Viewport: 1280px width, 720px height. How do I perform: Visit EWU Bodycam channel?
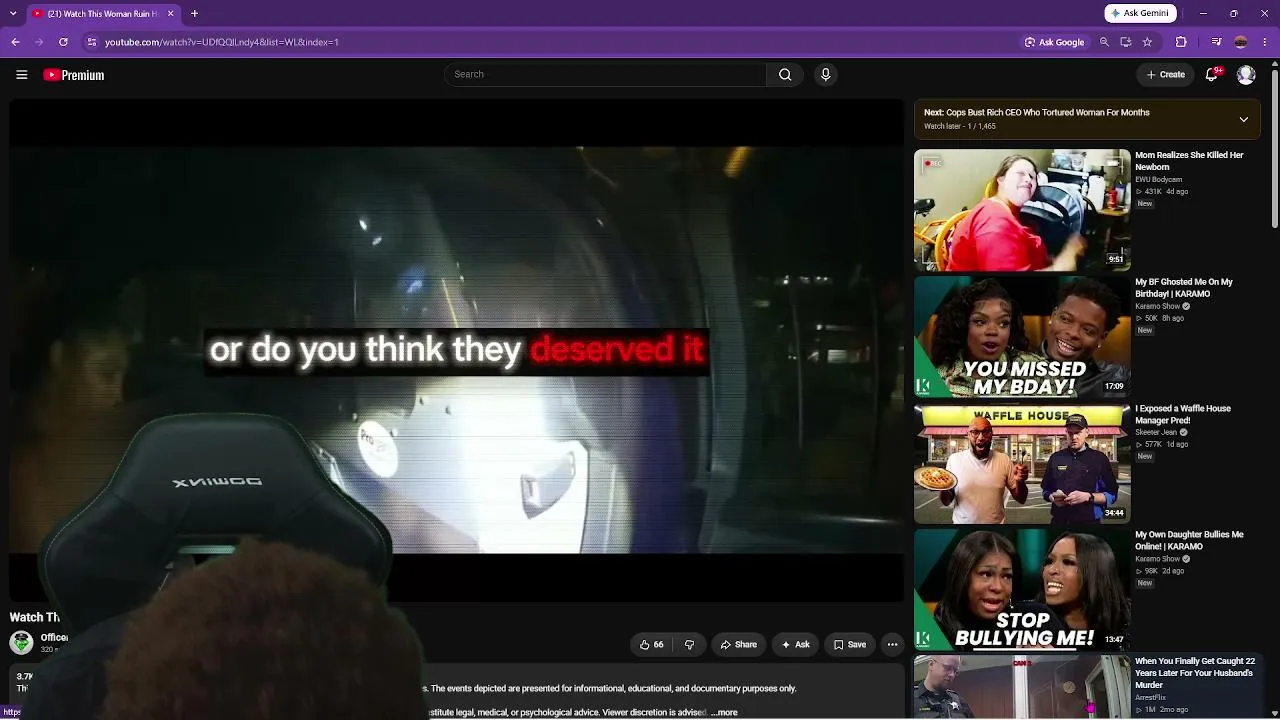tap(1158, 180)
